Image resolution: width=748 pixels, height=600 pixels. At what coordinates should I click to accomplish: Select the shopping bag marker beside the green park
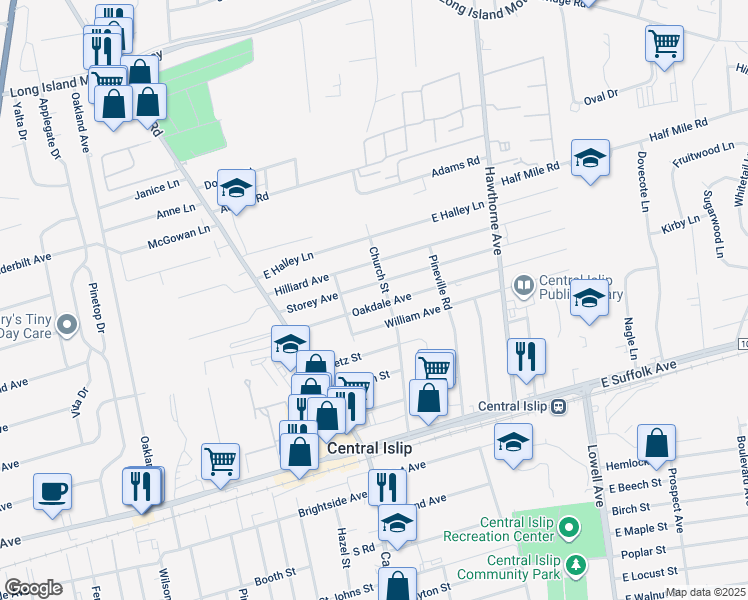148,104
